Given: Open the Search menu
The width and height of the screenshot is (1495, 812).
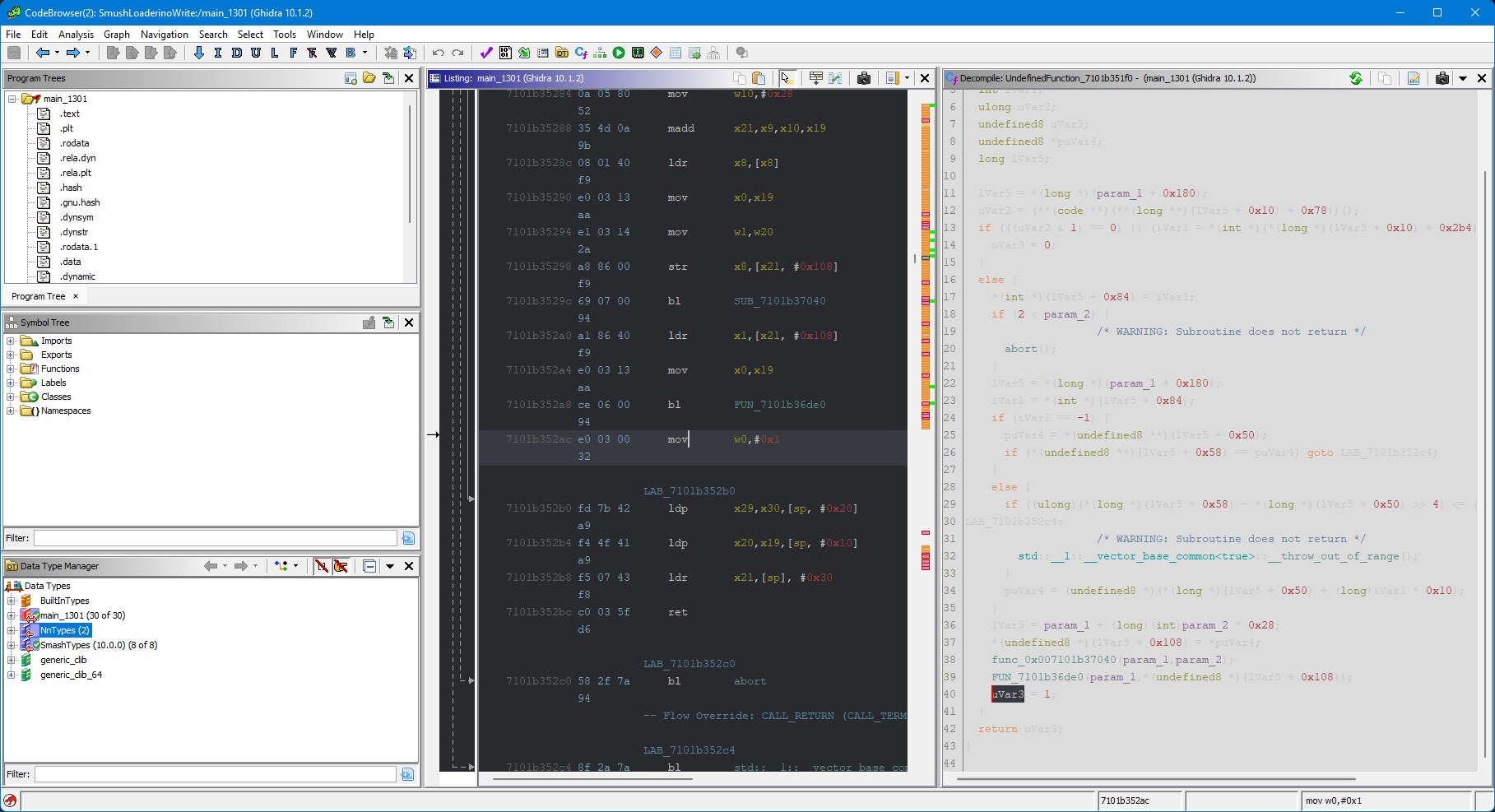Looking at the screenshot, I should [213, 35].
